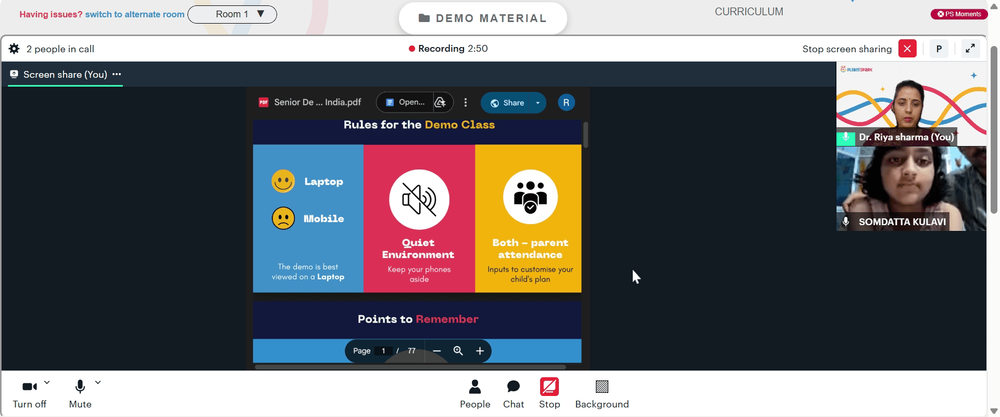This screenshot has height=417, width=1000.
Task: Open the People panel
Action: click(x=474, y=394)
